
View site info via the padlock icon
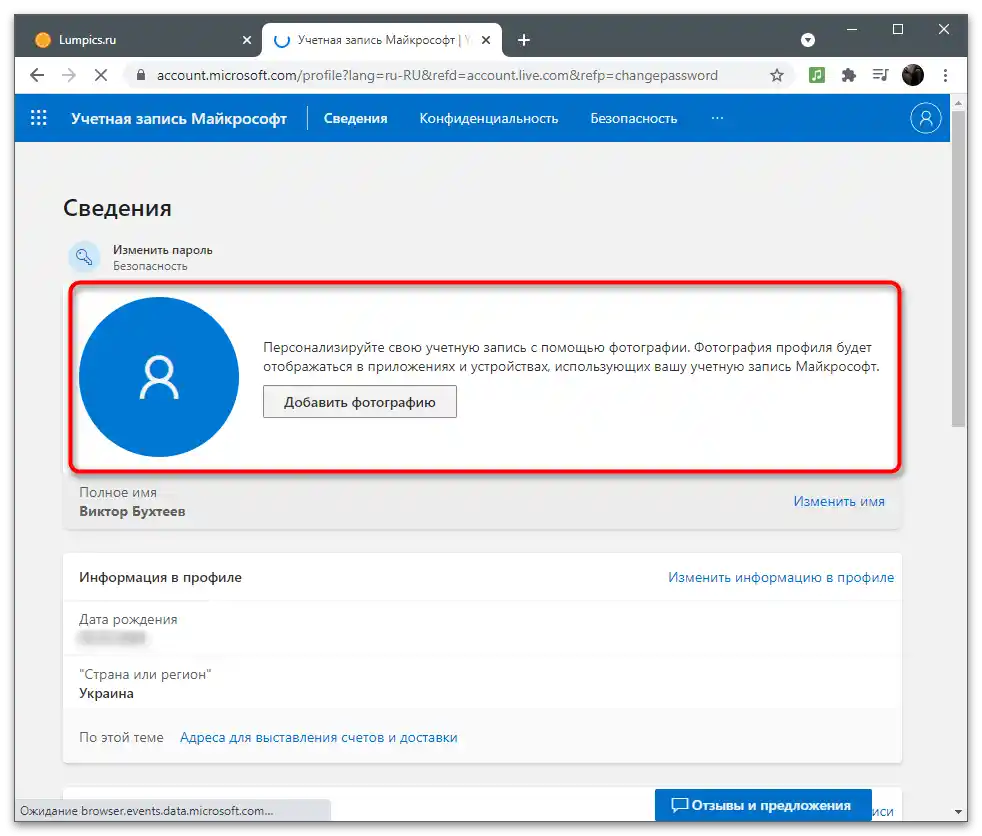pos(141,76)
